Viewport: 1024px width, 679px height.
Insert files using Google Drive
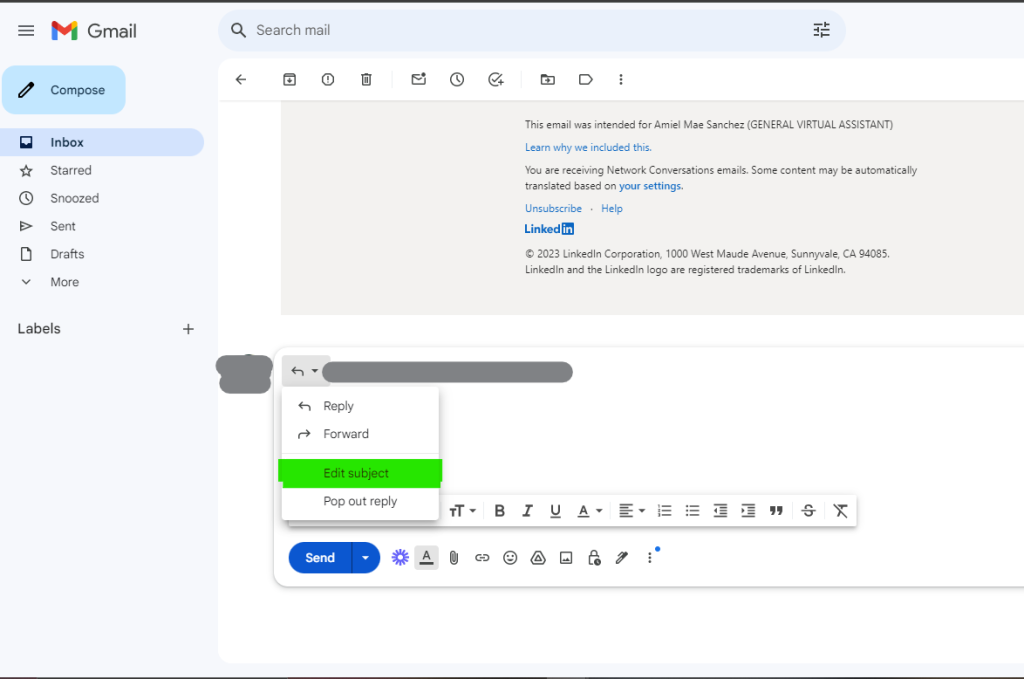(538, 558)
